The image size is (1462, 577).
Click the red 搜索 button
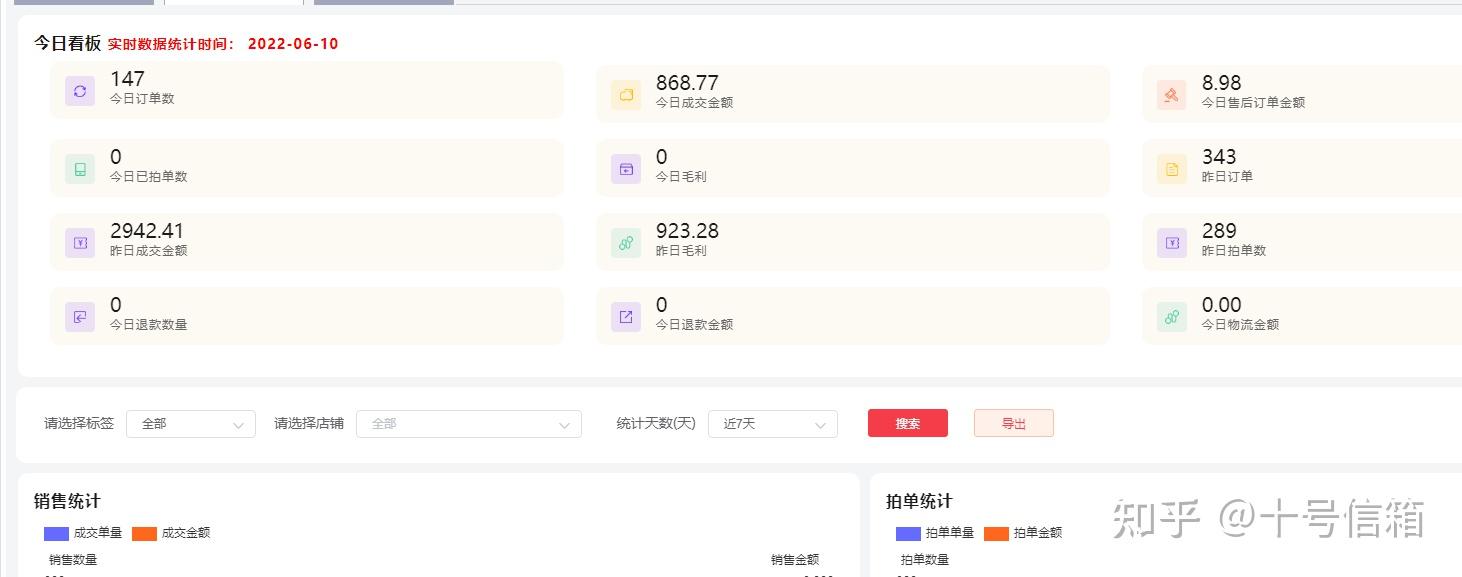[908, 423]
